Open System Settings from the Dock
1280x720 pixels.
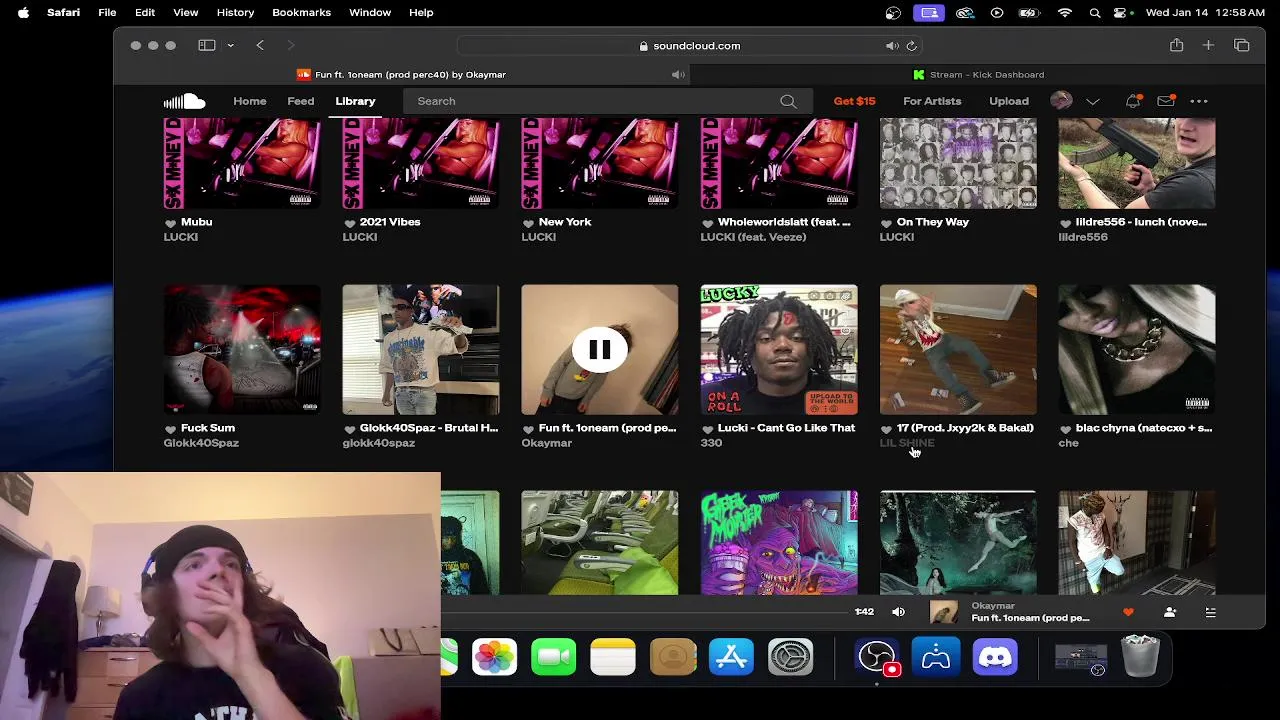[790, 657]
